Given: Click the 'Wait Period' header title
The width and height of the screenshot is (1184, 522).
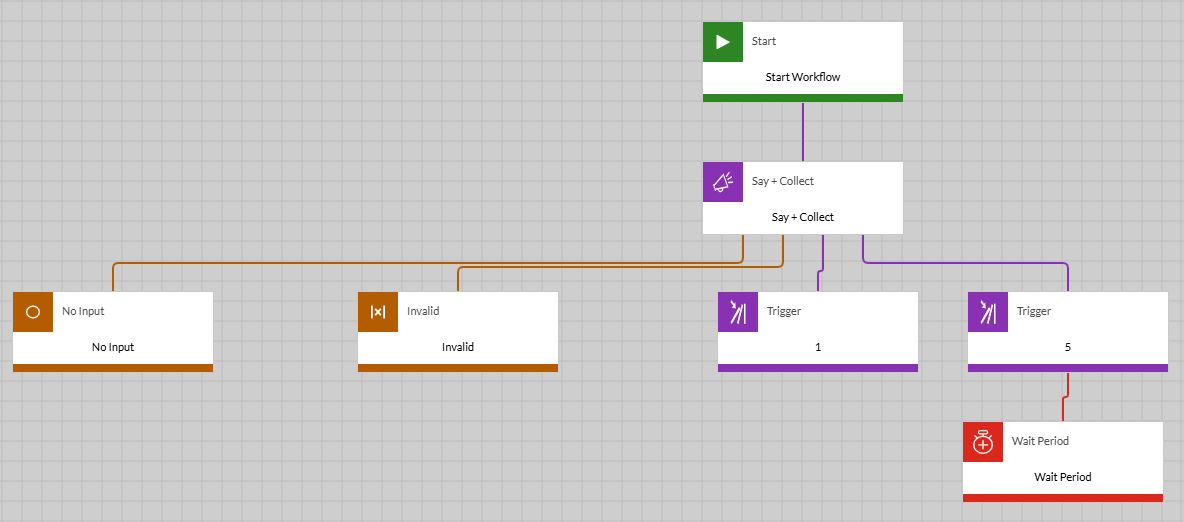Looking at the screenshot, I should point(1040,441).
